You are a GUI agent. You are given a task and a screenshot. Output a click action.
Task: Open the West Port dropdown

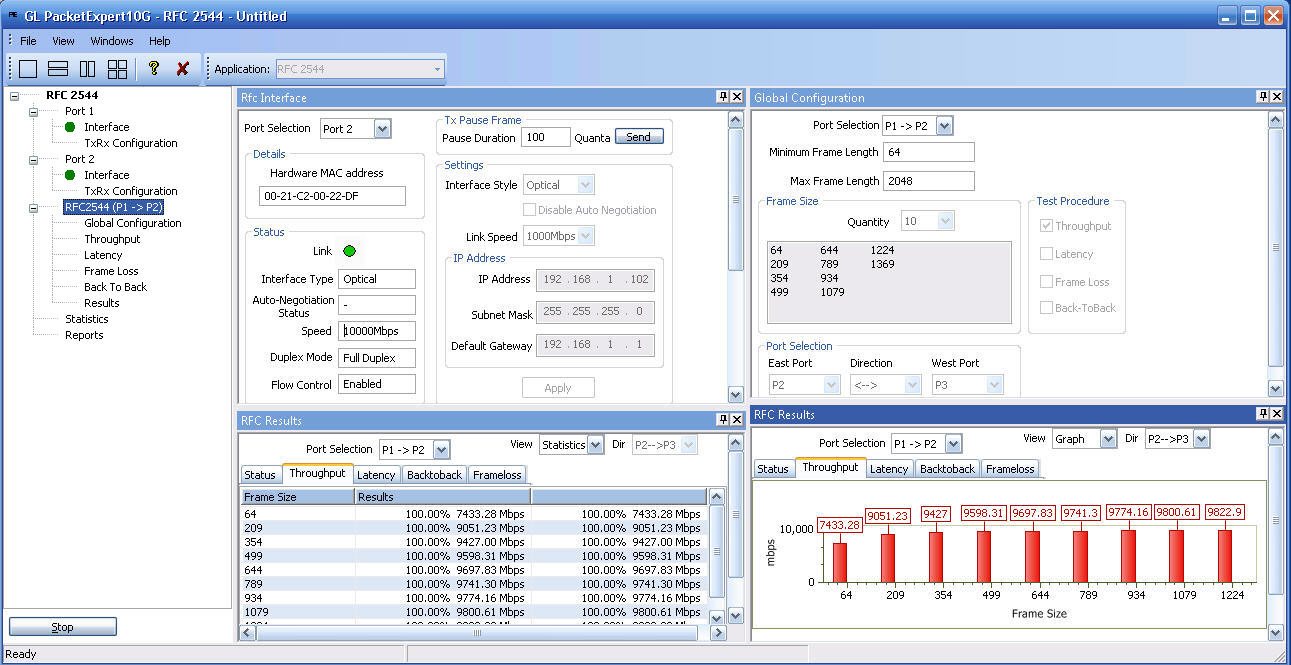(x=994, y=385)
